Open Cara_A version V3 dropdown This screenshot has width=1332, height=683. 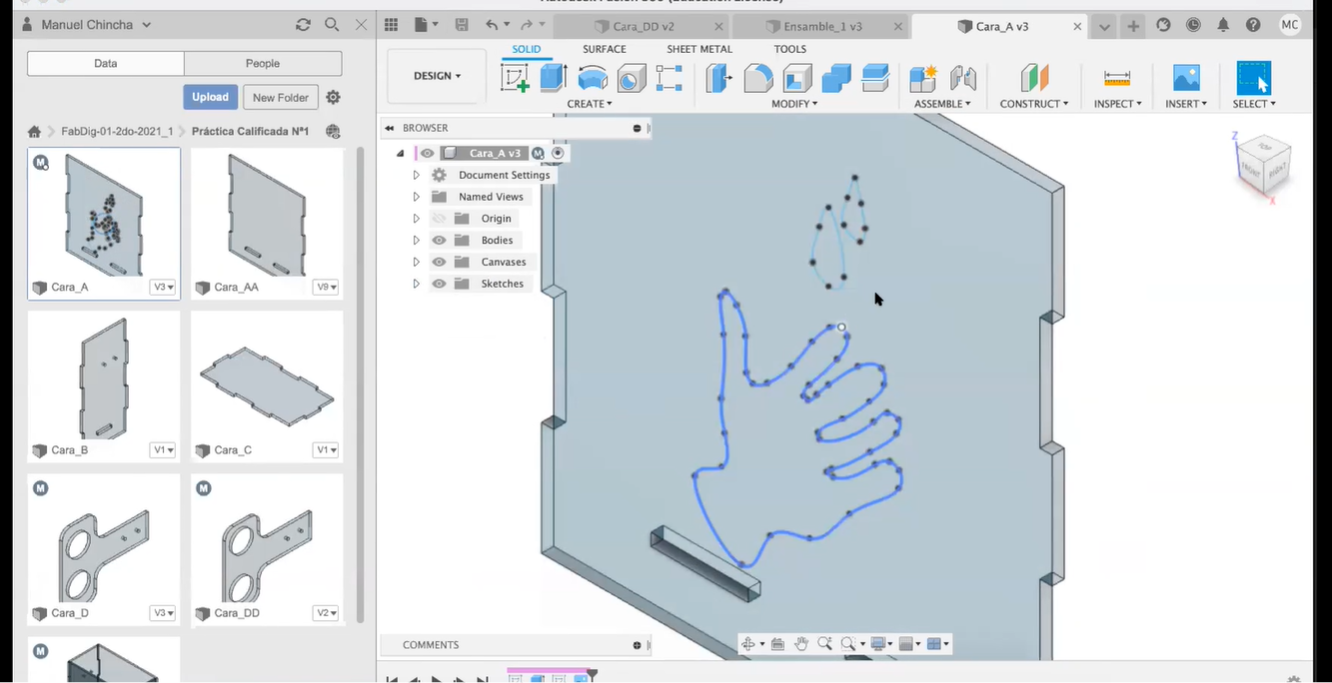[163, 287]
